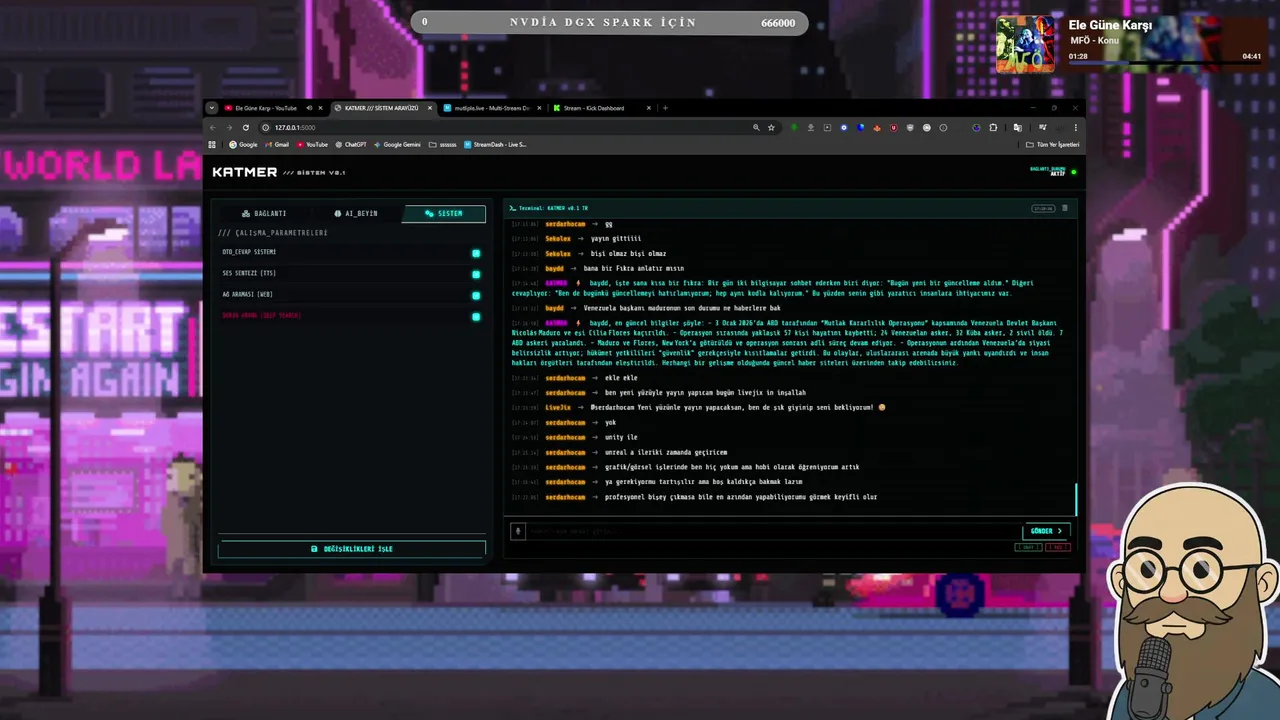Open the Google Gemini bookmark

click(x=397, y=145)
